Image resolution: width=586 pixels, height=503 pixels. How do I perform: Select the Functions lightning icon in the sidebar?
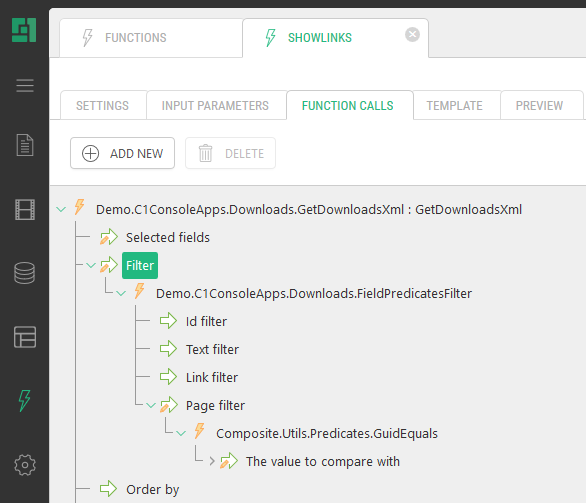25,401
